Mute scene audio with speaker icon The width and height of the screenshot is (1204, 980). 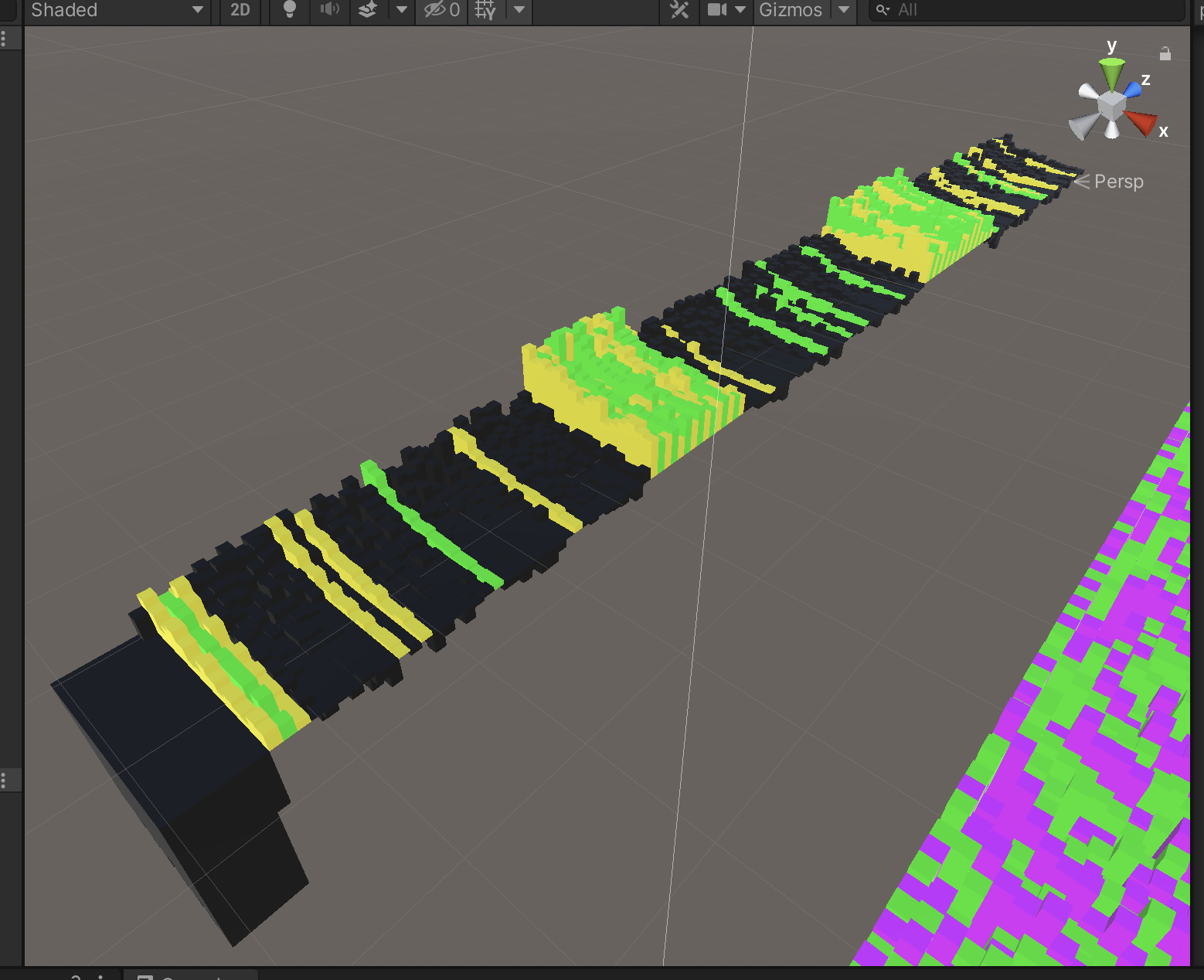click(329, 10)
